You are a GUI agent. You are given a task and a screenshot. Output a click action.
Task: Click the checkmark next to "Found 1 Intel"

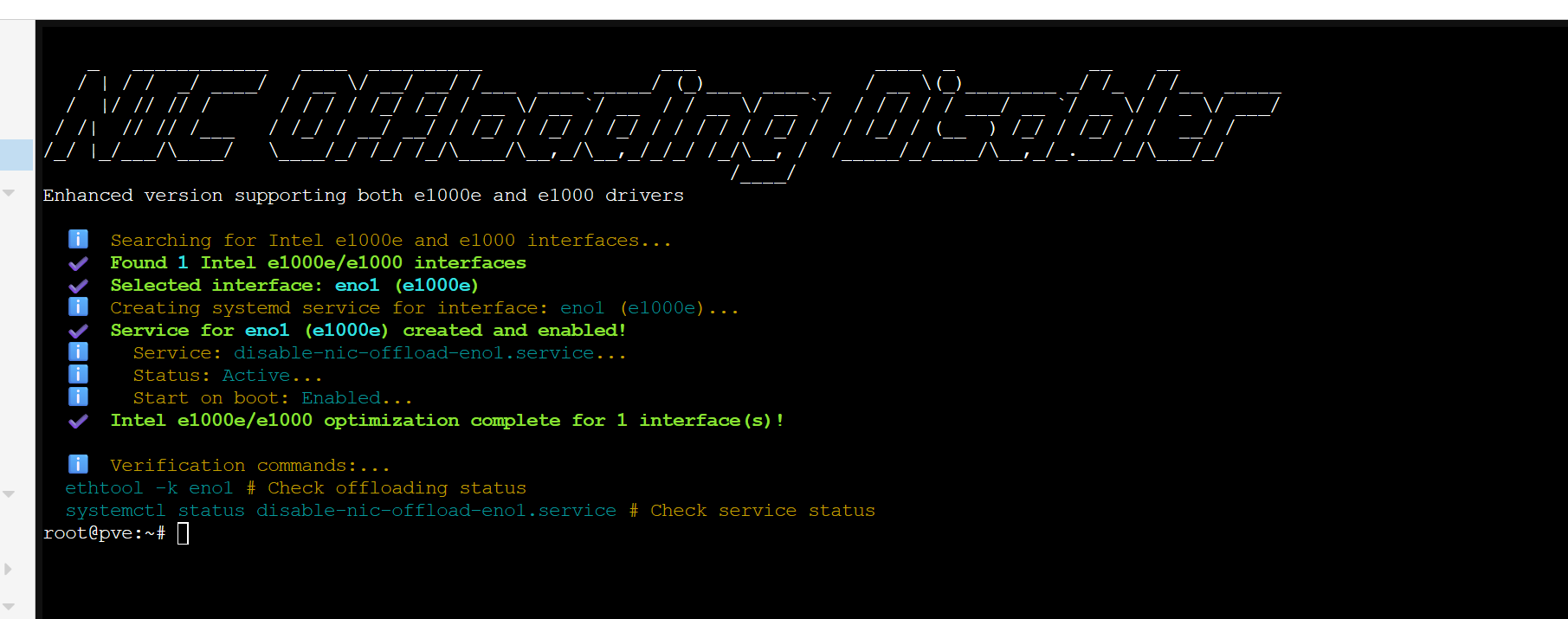coord(78,263)
